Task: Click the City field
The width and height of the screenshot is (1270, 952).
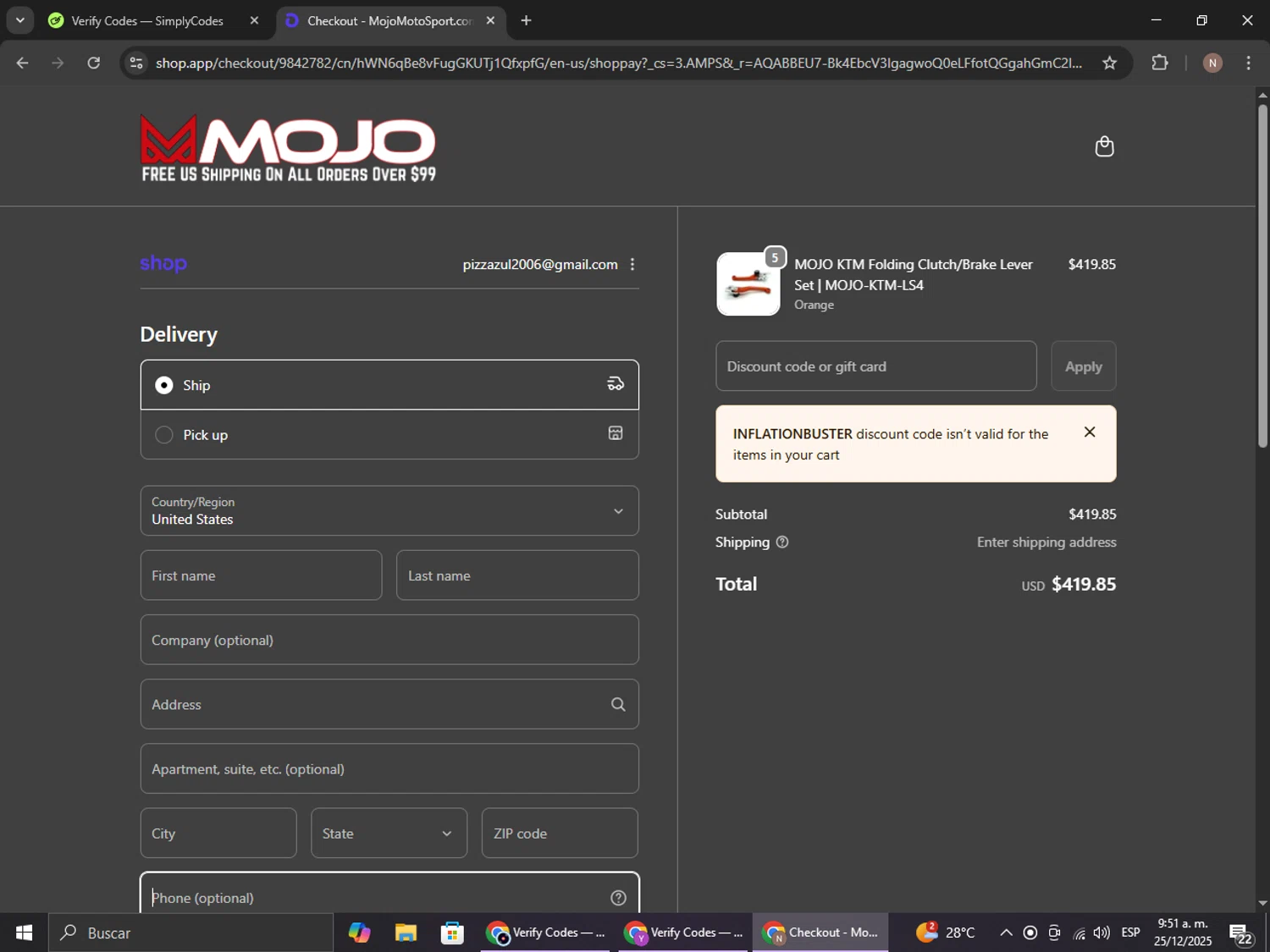Action: point(218,834)
